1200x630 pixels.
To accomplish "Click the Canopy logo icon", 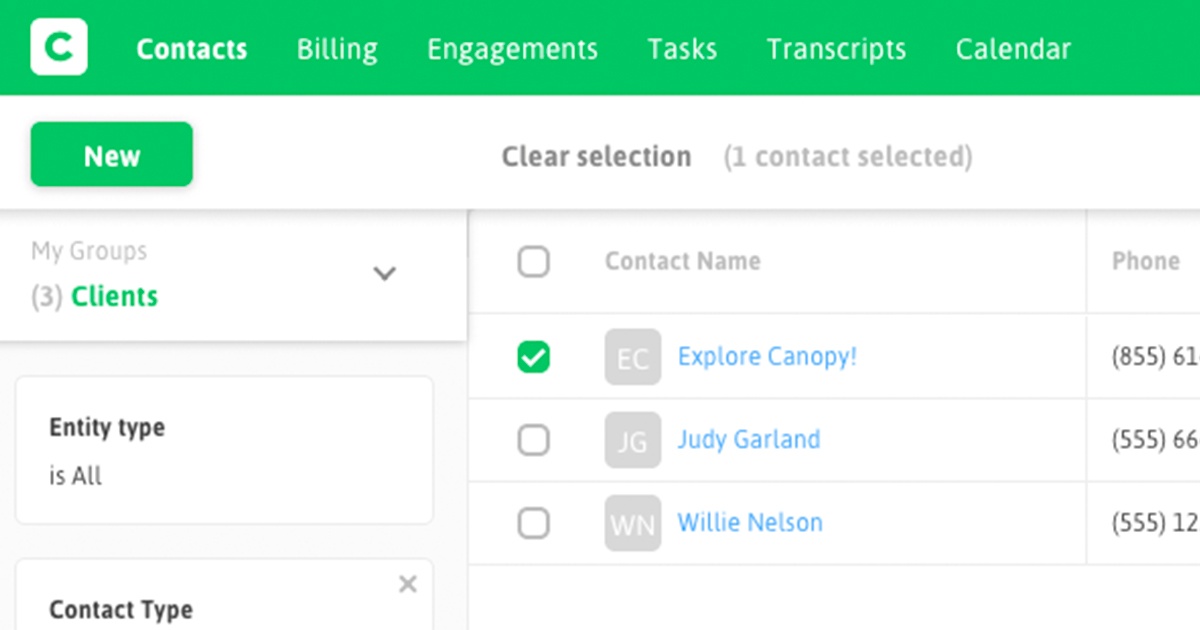I will [59, 47].
